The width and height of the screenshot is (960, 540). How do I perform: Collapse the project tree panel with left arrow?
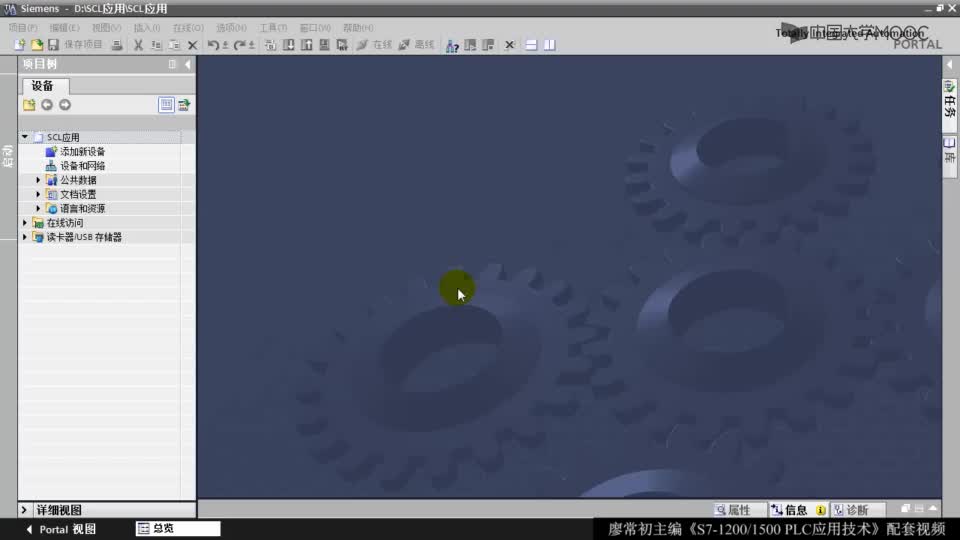pos(187,64)
